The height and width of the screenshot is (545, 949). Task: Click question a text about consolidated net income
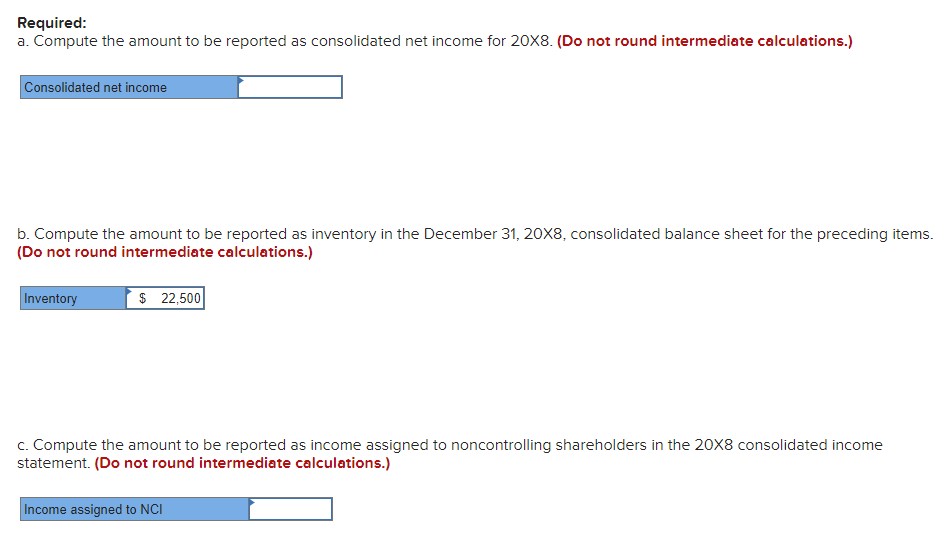tap(285, 41)
